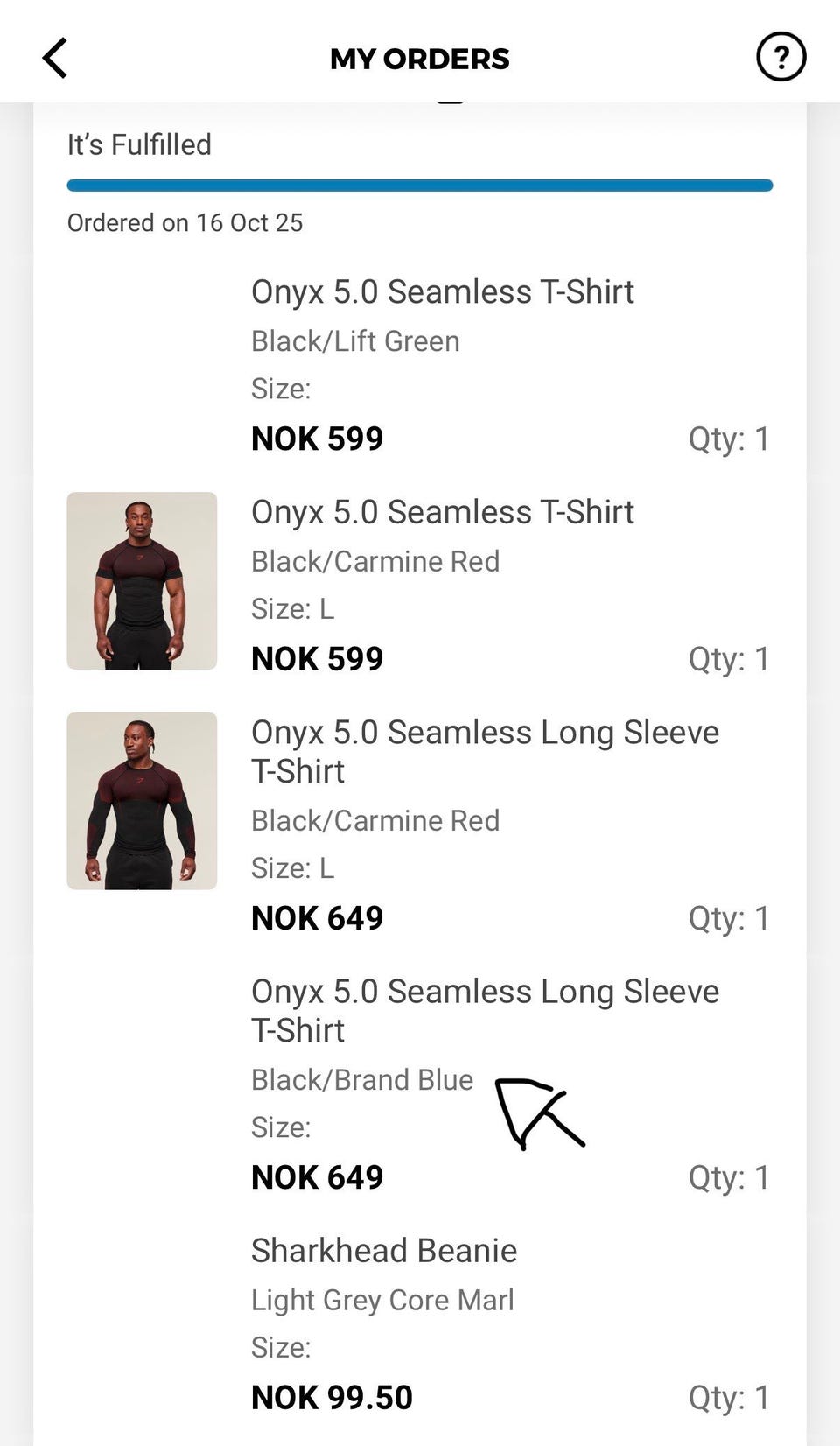Open the help question mark icon
Viewport: 840px width, 1446px height.
coord(780,57)
